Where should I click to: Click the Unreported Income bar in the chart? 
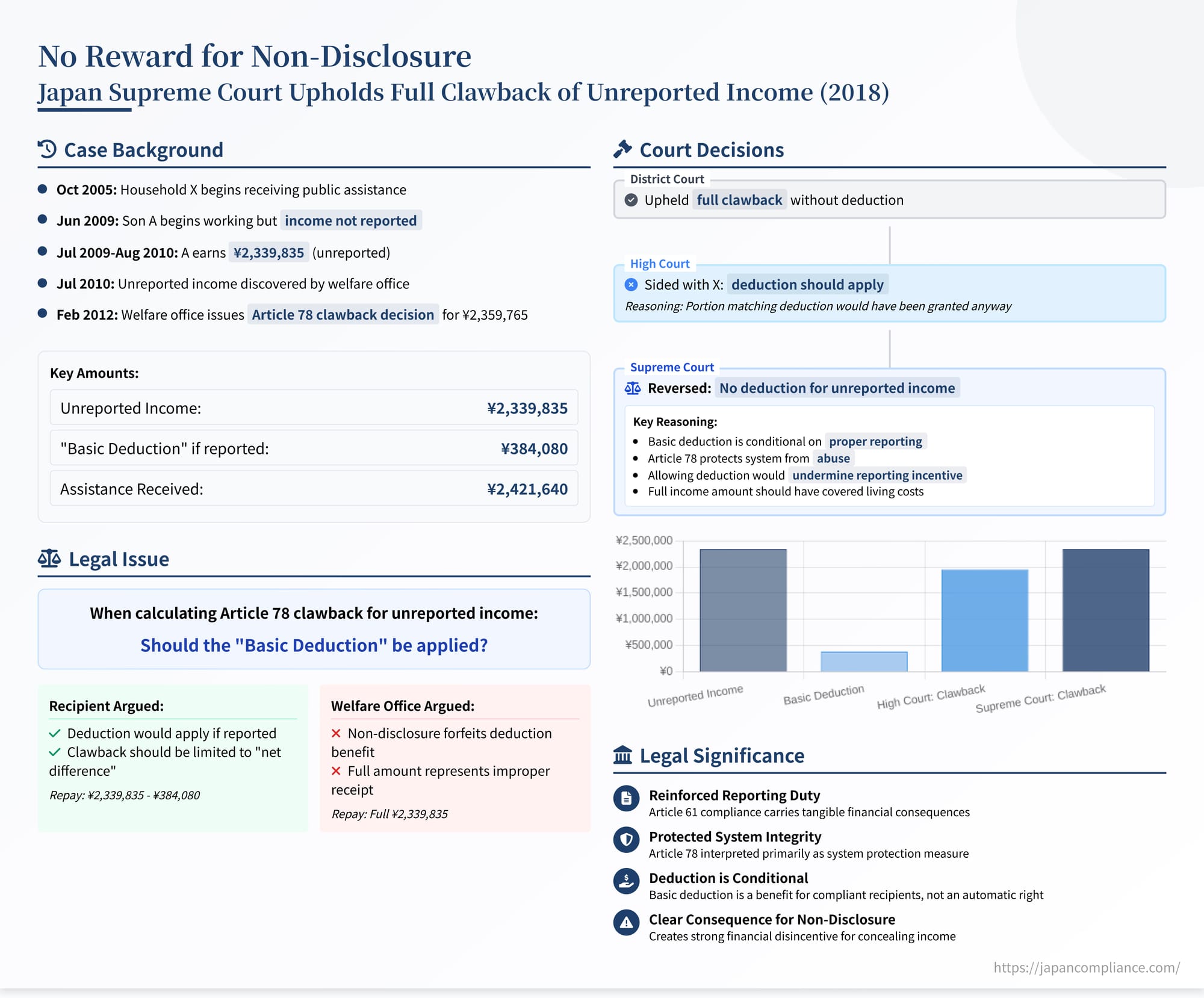click(743, 610)
